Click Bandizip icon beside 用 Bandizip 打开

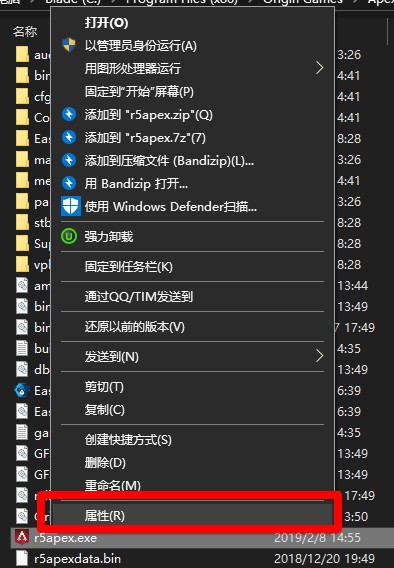69,183
